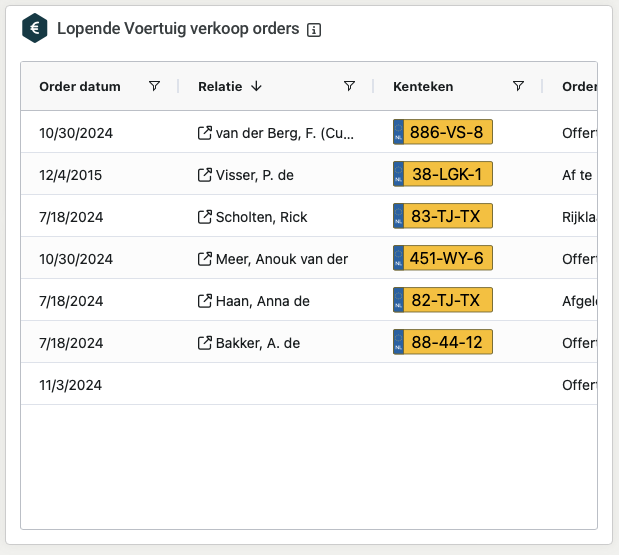
Task: Click the external link icon for Haan, Anna de
Action: click(x=205, y=301)
